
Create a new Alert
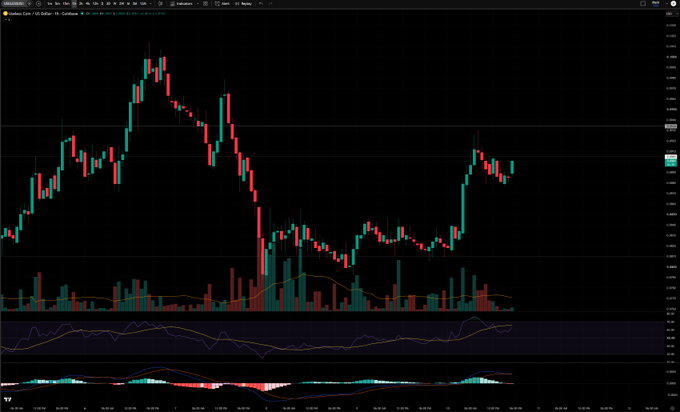[222, 3]
